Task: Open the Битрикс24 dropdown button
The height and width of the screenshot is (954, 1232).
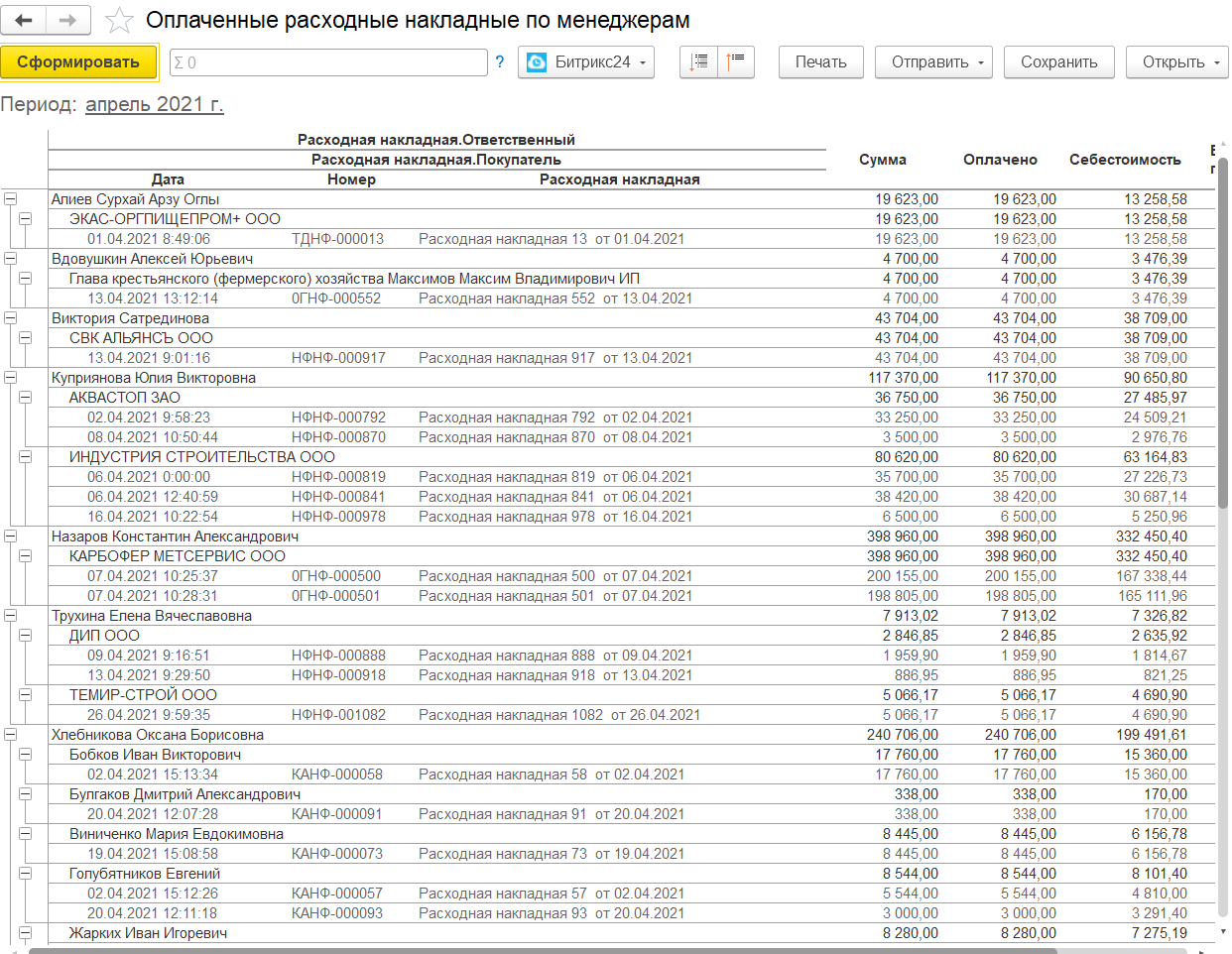Action: pos(586,61)
